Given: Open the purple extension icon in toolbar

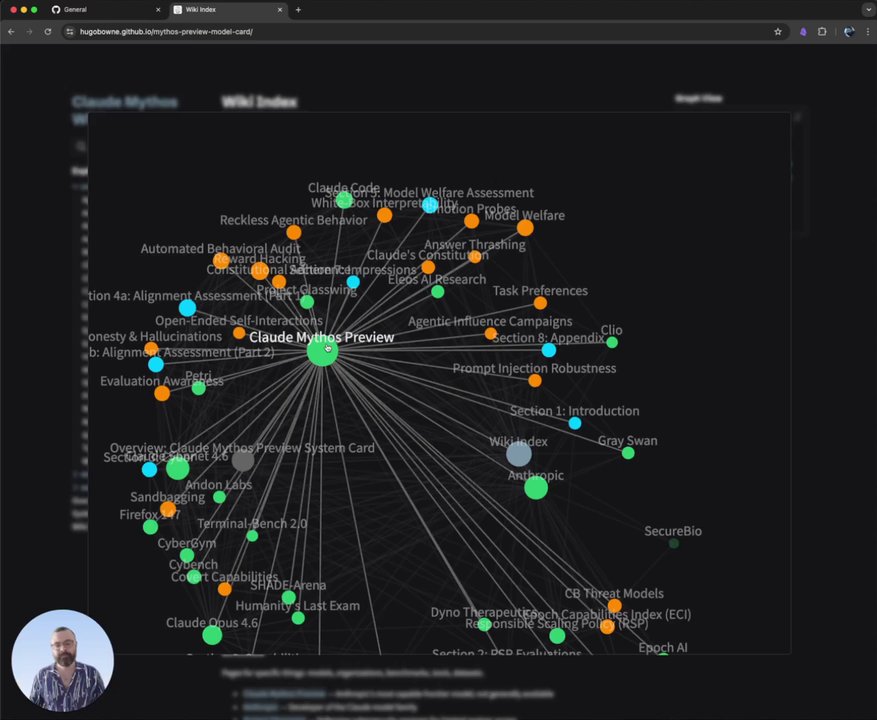Looking at the screenshot, I should (x=803, y=32).
